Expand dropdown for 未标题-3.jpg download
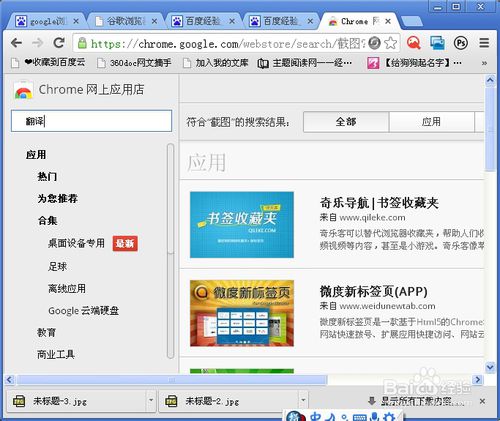This screenshot has width=500, height=421. (151, 400)
